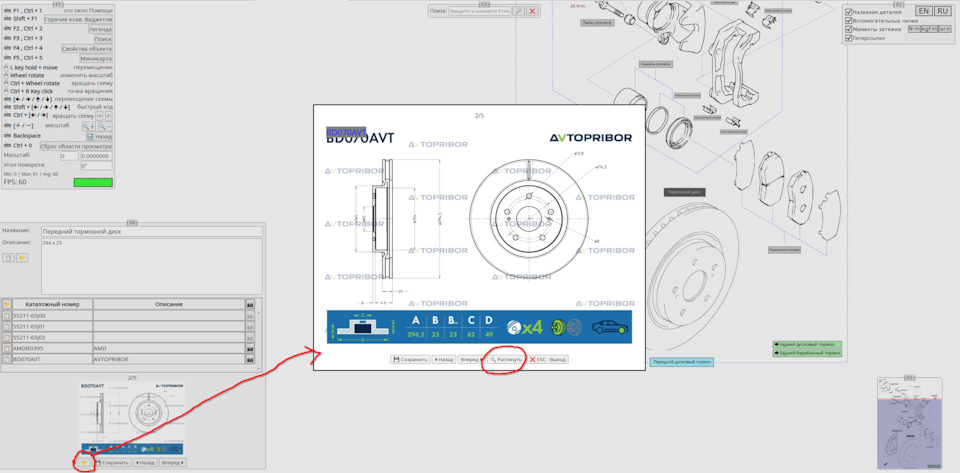Select kgf·m torque units
Screen dimensions: 960x473
929,29
